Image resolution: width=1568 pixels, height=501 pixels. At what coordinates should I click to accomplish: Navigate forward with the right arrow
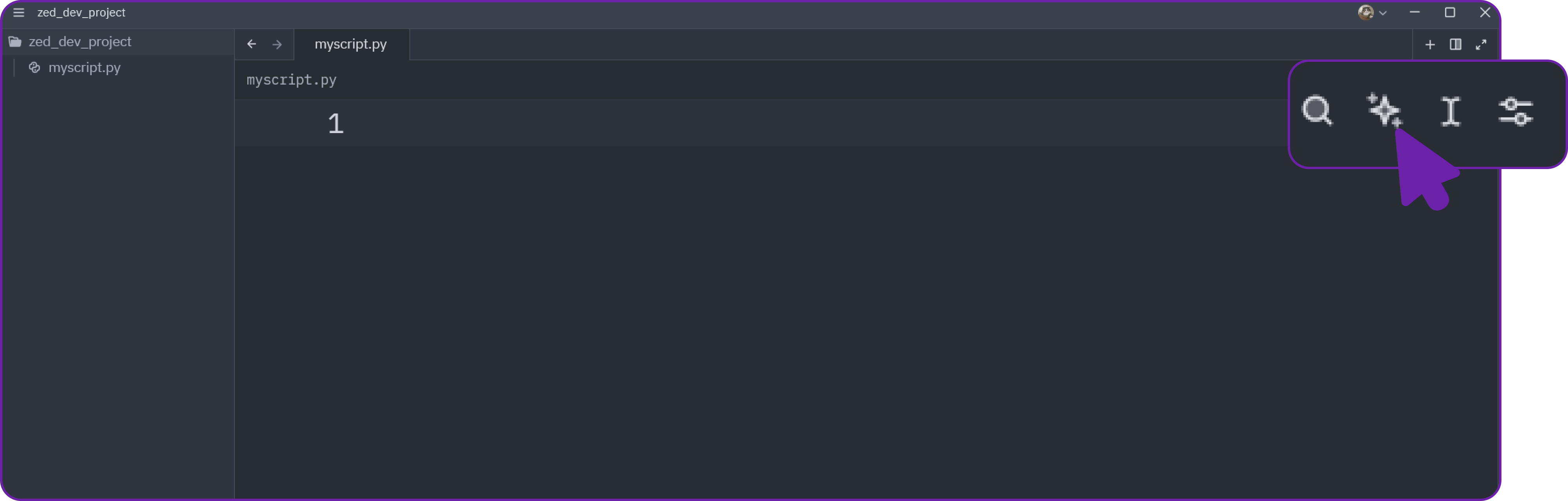pyautogui.click(x=277, y=44)
